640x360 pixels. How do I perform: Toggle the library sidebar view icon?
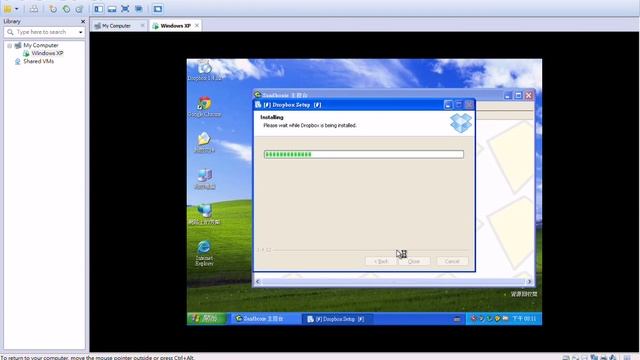tap(99, 9)
